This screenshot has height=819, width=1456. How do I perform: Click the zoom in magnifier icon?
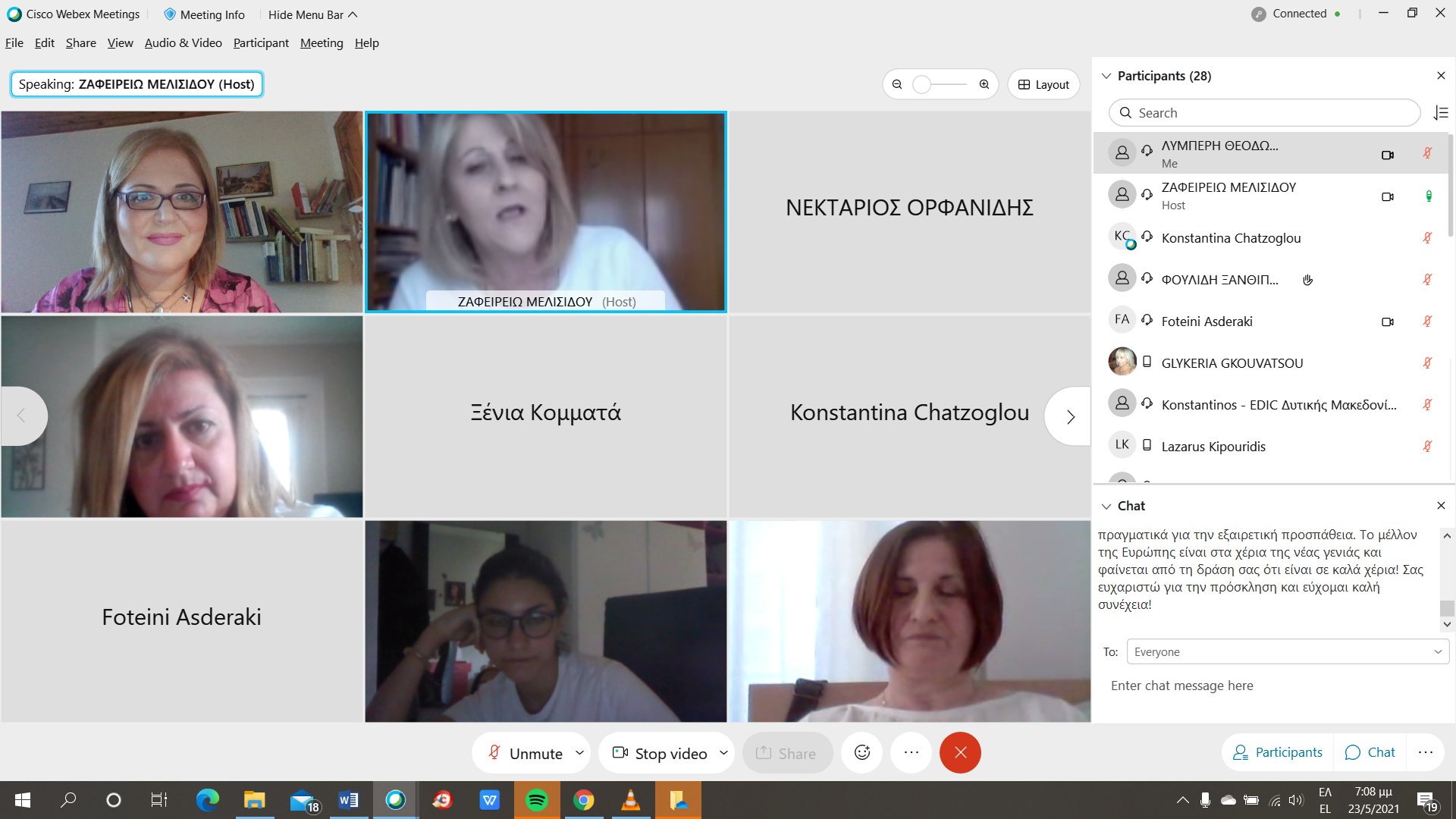click(x=984, y=84)
